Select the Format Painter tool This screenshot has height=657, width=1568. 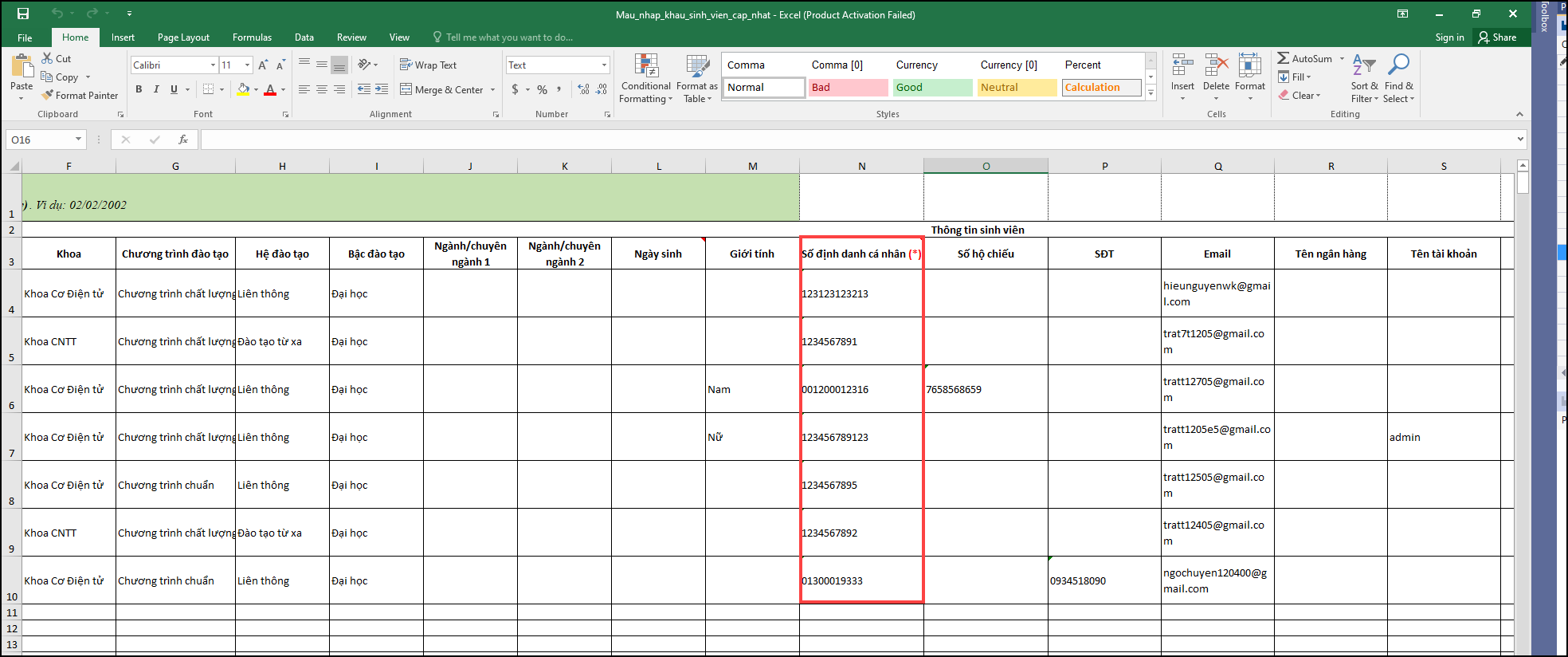click(80, 95)
